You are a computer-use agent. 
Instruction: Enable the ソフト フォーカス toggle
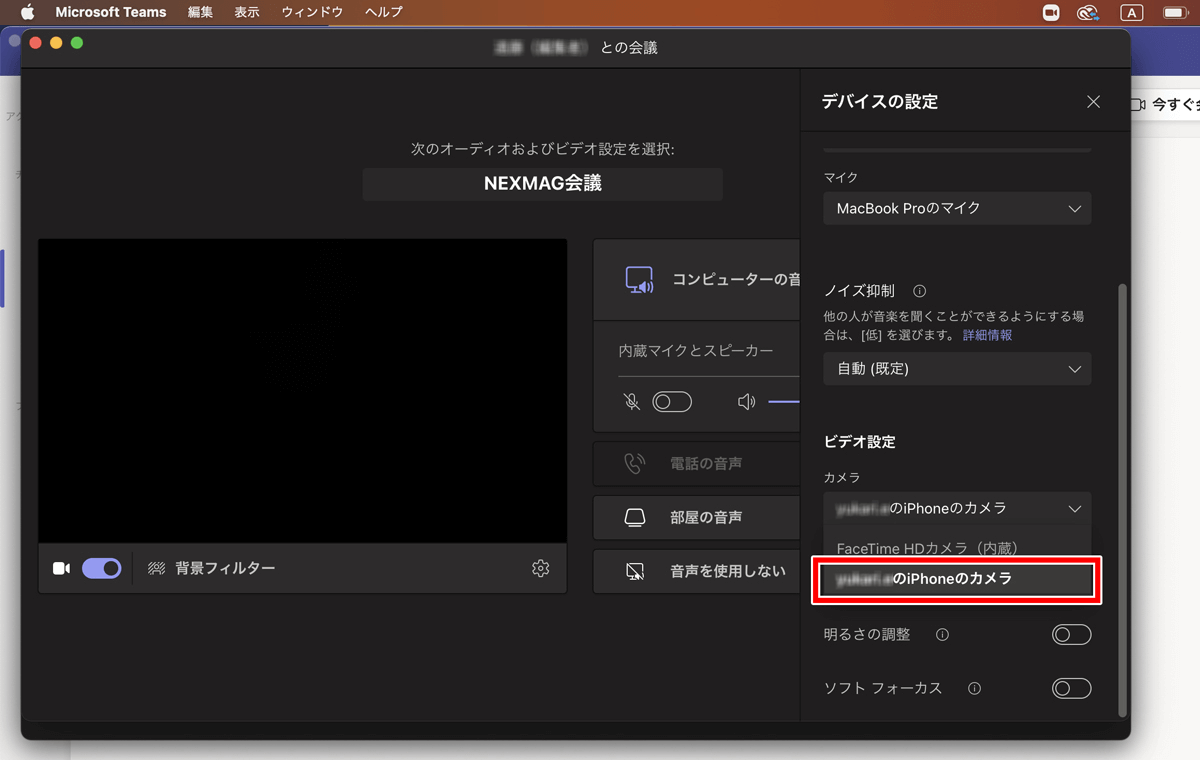click(1071, 689)
